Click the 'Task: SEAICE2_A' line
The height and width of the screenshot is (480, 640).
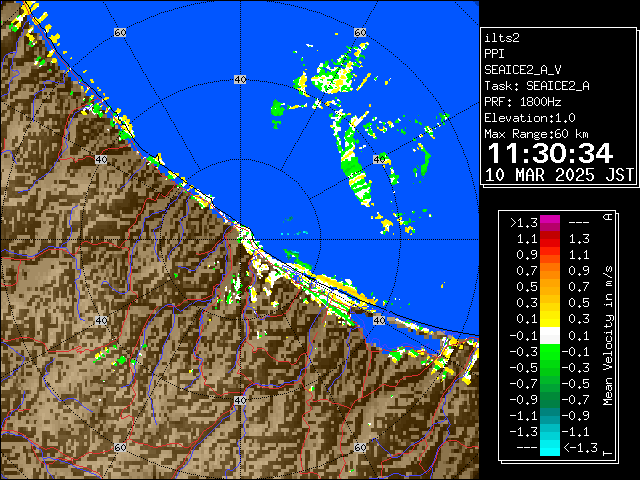pyautogui.click(x=537, y=86)
